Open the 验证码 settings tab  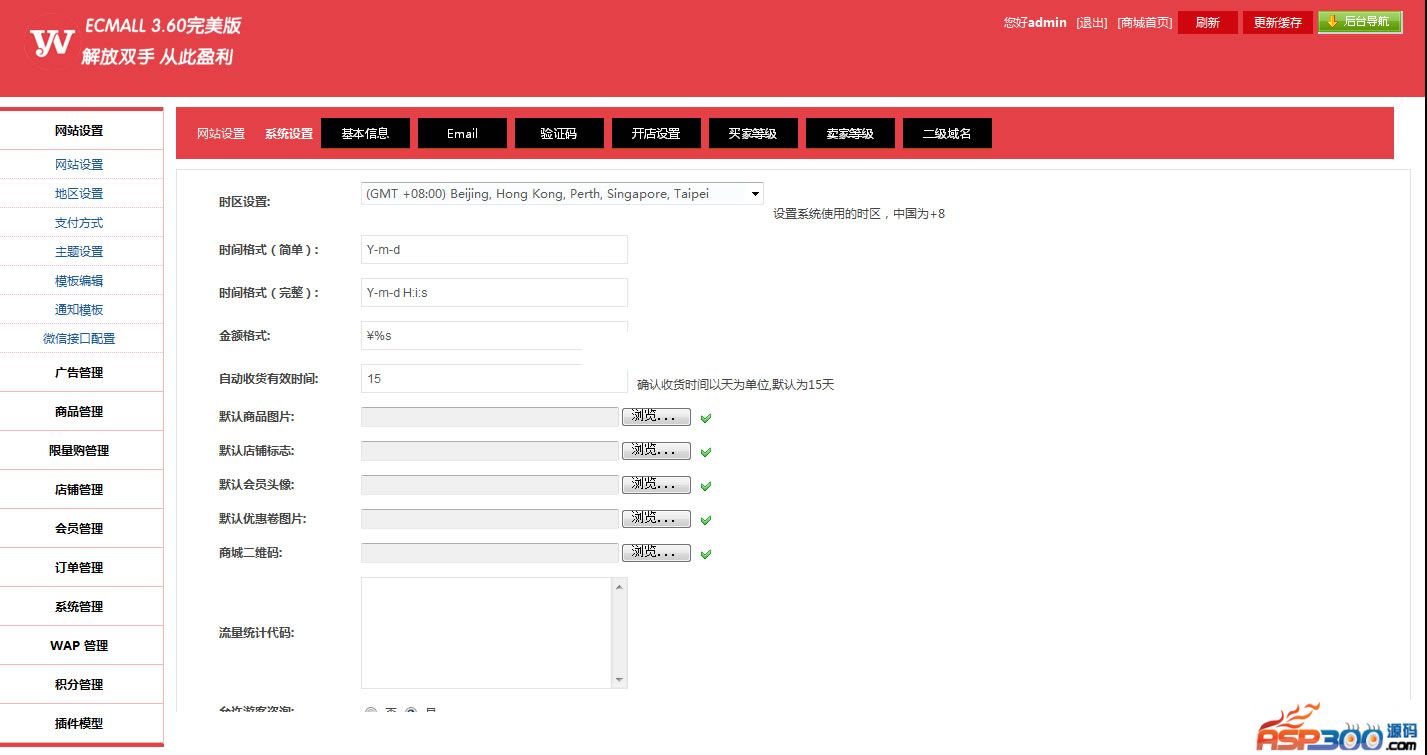pyautogui.click(x=559, y=133)
